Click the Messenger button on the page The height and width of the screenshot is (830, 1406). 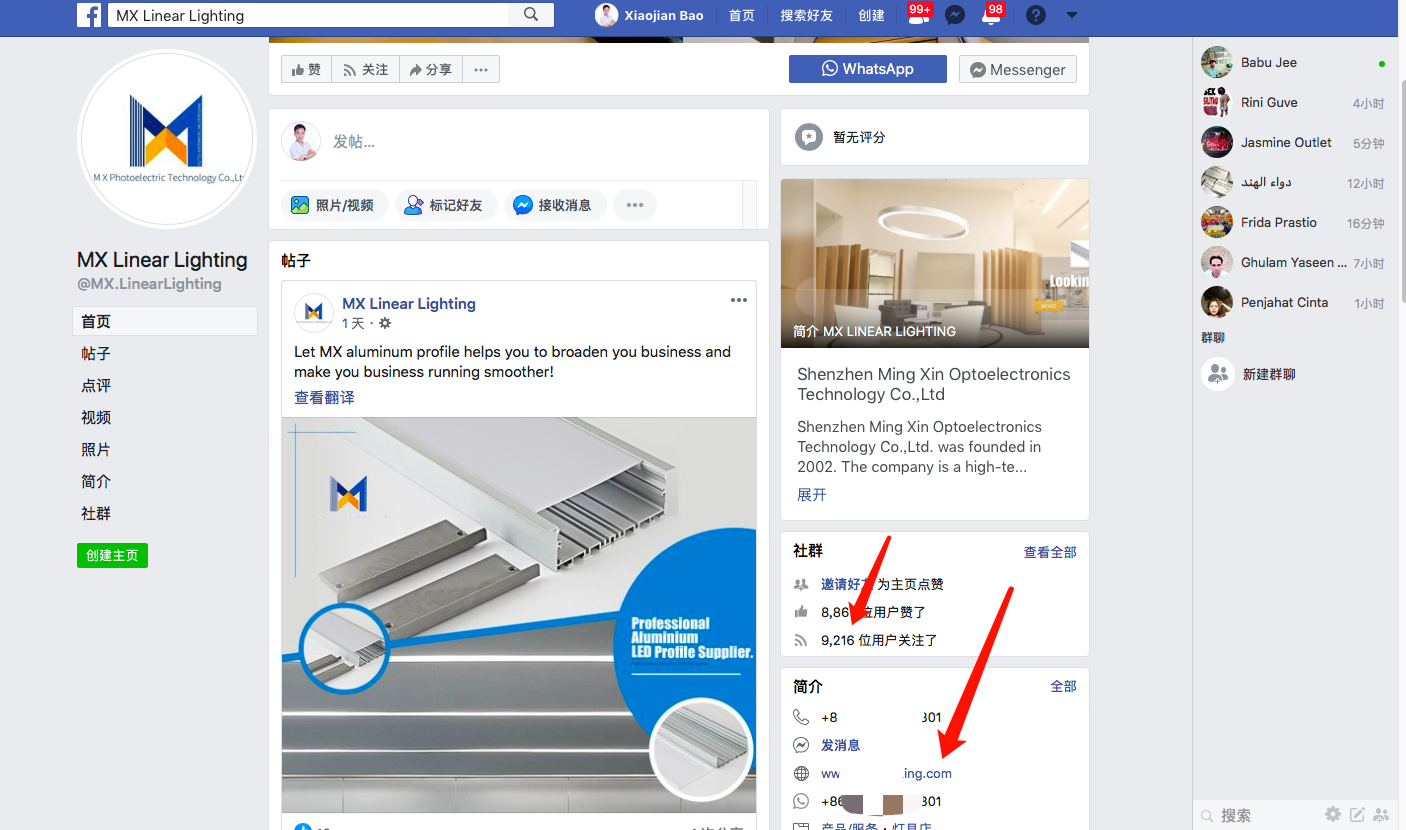pyautogui.click(x=1018, y=69)
